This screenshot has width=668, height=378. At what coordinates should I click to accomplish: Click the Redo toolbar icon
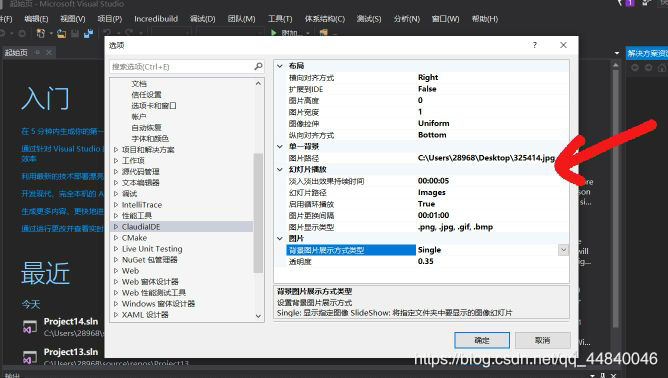pyautogui.click(x=129, y=33)
